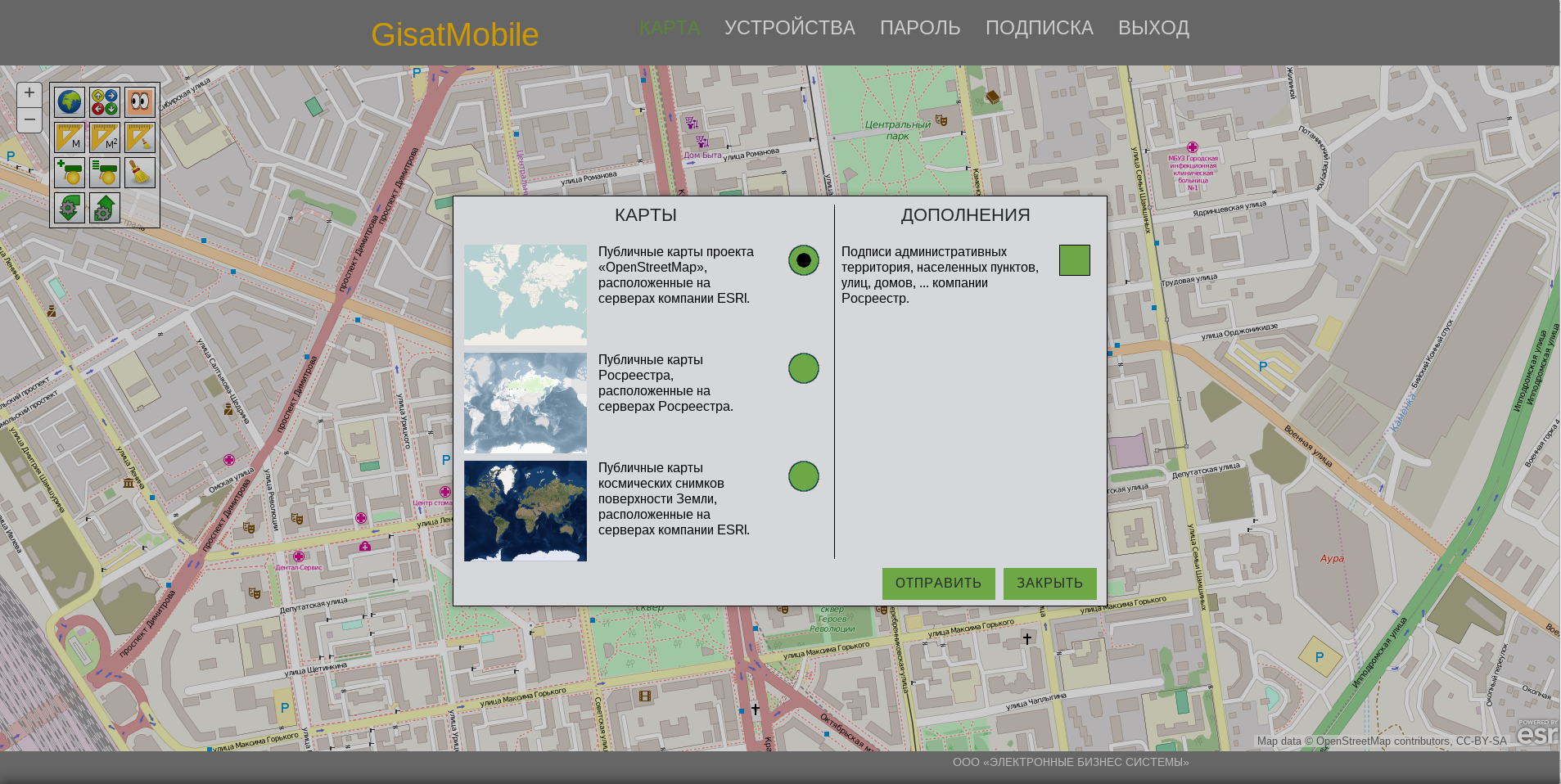Select the OpenStreetMap ESRI maps radio button
The image size is (1561, 784).
click(x=803, y=260)
